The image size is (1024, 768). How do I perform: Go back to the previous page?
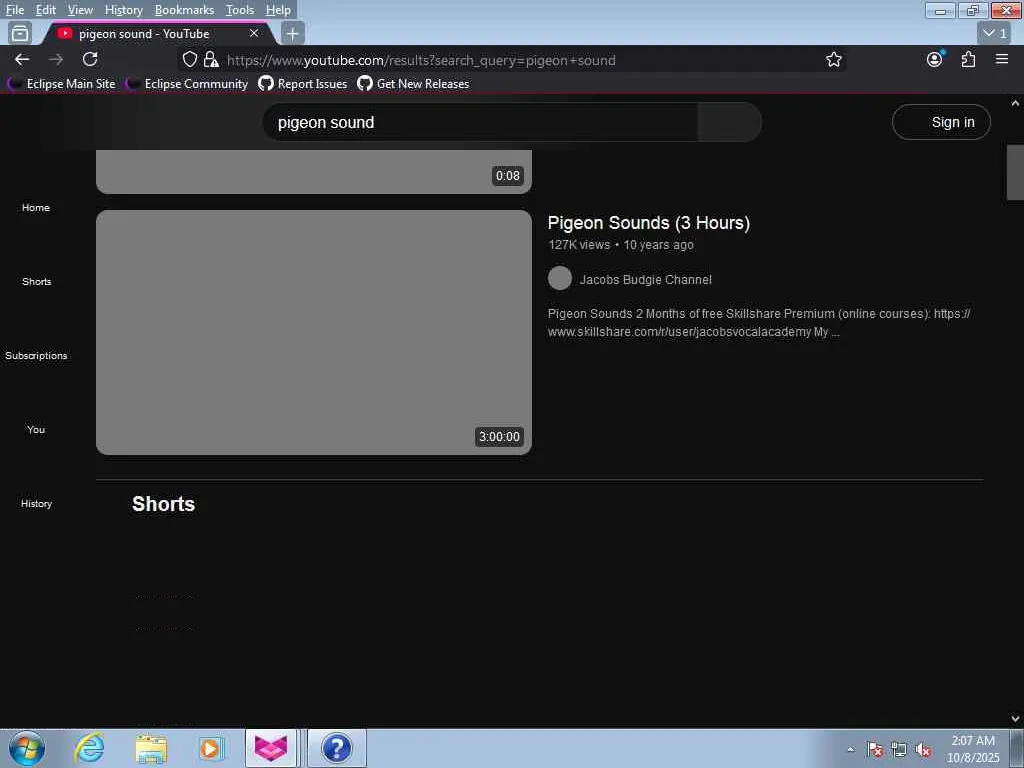[x=22, y=59]
